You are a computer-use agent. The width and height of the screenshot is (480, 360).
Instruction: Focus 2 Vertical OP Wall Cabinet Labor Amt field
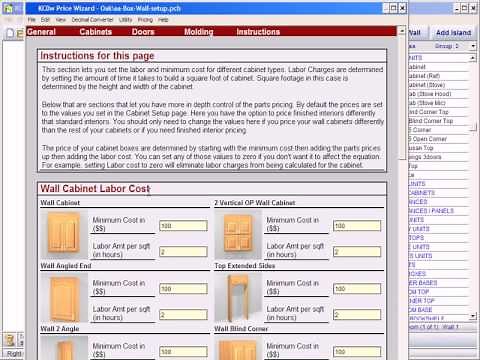click(357, 252)
